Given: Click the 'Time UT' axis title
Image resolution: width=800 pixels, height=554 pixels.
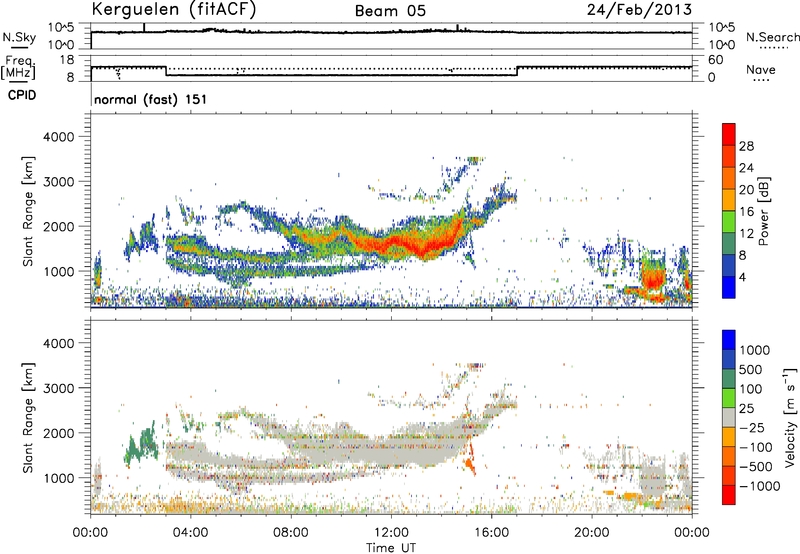Looking at the screenshot, I should point(391,548).
